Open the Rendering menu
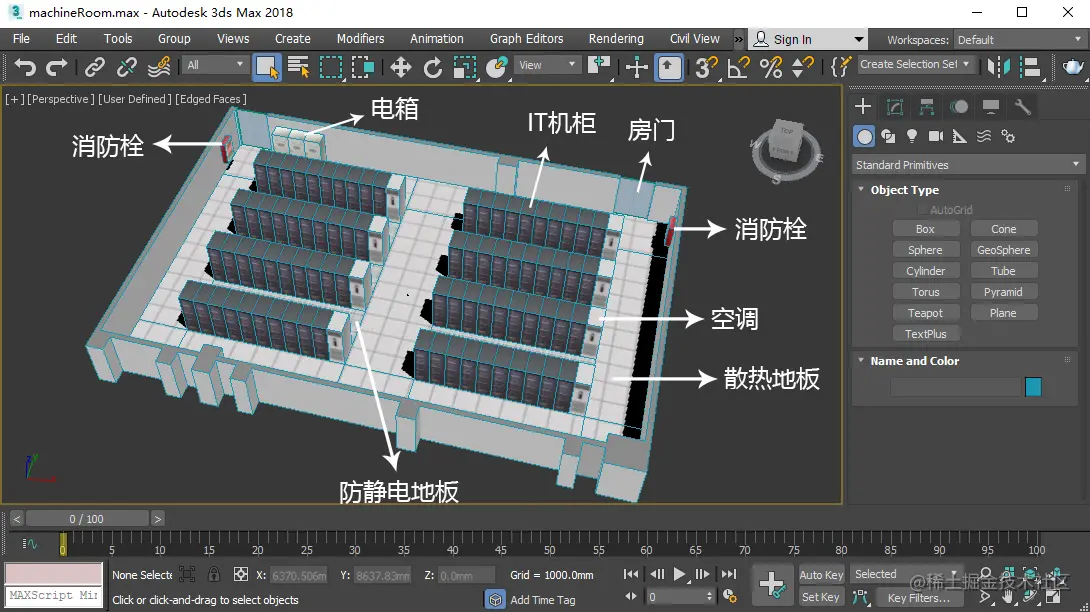 click(616, 38)
